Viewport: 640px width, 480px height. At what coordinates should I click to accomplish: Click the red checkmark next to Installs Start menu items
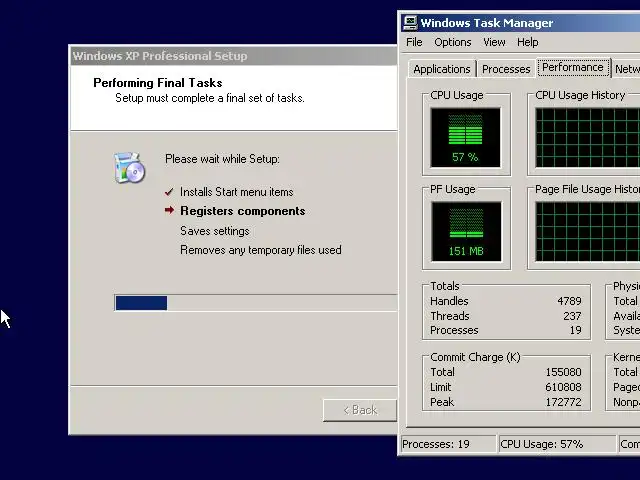click(x=169, y=192)
